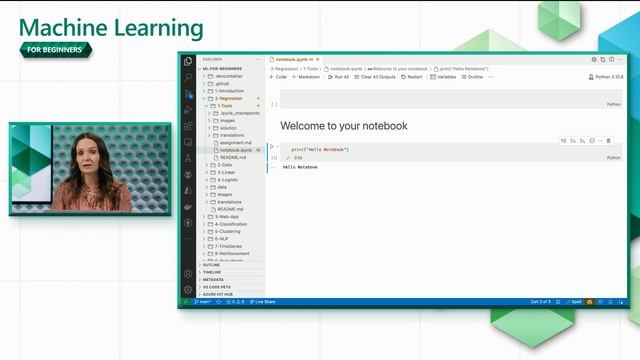The image size is (640, 360).
Task: Open the Explorer view in activity bar
Action: pyautogui.click(x=188, y=61)
